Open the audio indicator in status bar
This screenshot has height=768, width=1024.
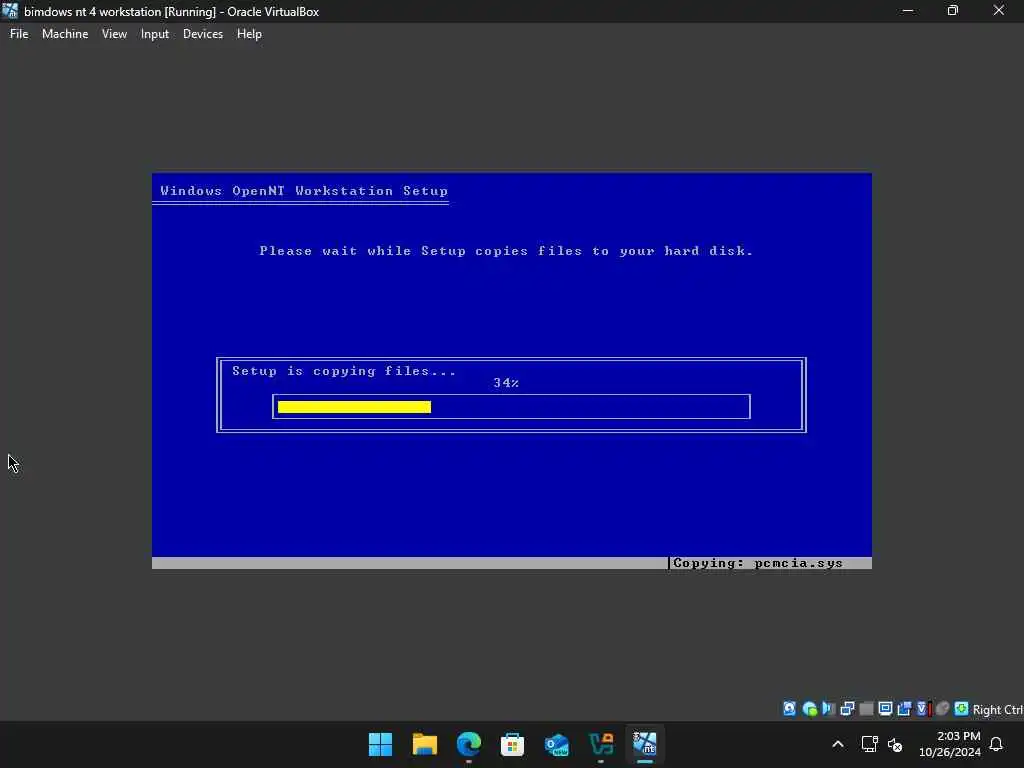[x=829, y=709]
